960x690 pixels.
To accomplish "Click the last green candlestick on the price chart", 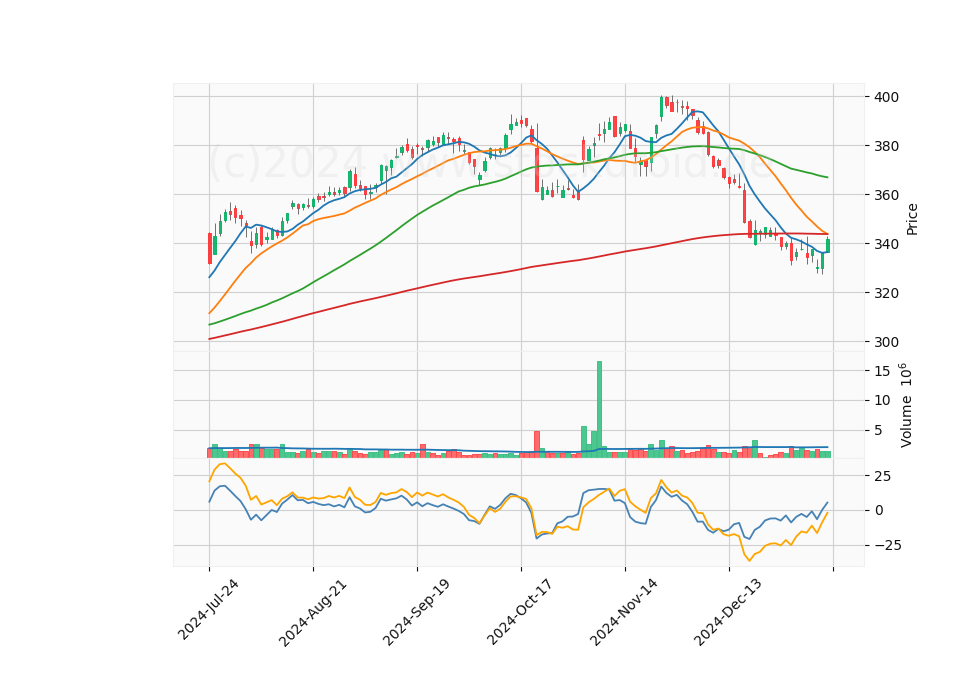I will (x=828, y=246).
